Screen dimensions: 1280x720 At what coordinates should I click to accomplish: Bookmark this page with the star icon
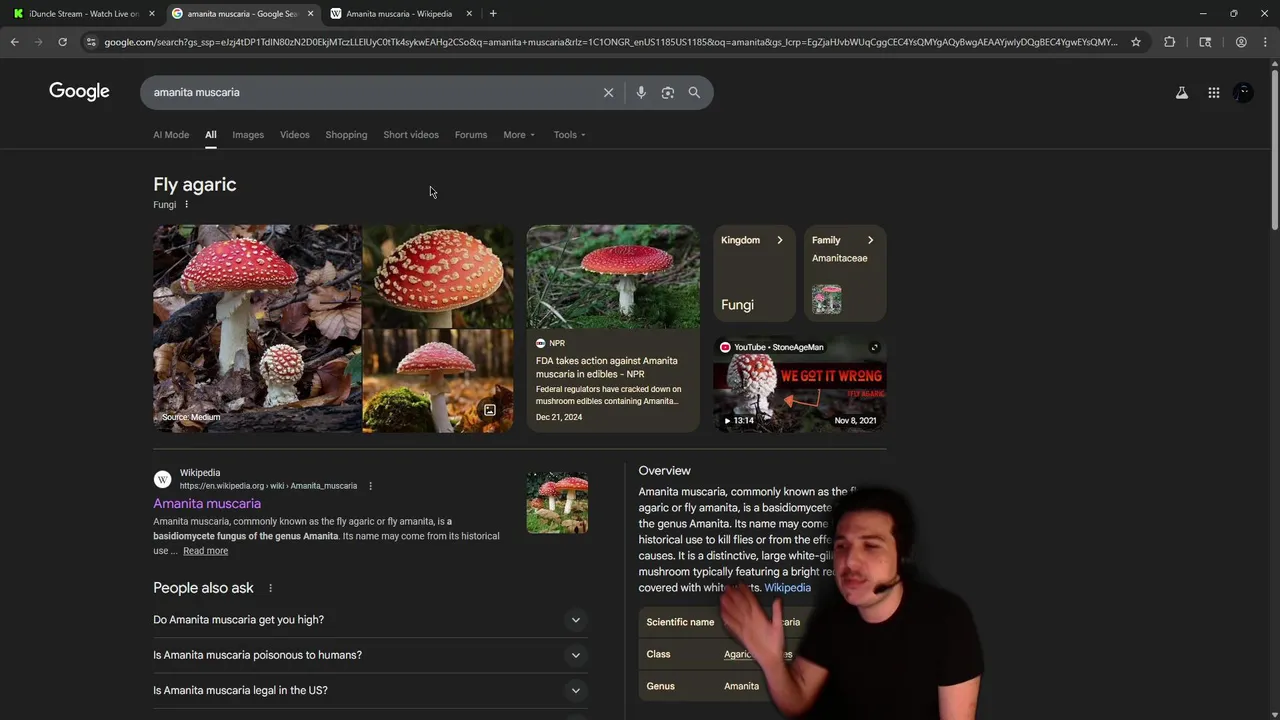[x=1136, y=42]
